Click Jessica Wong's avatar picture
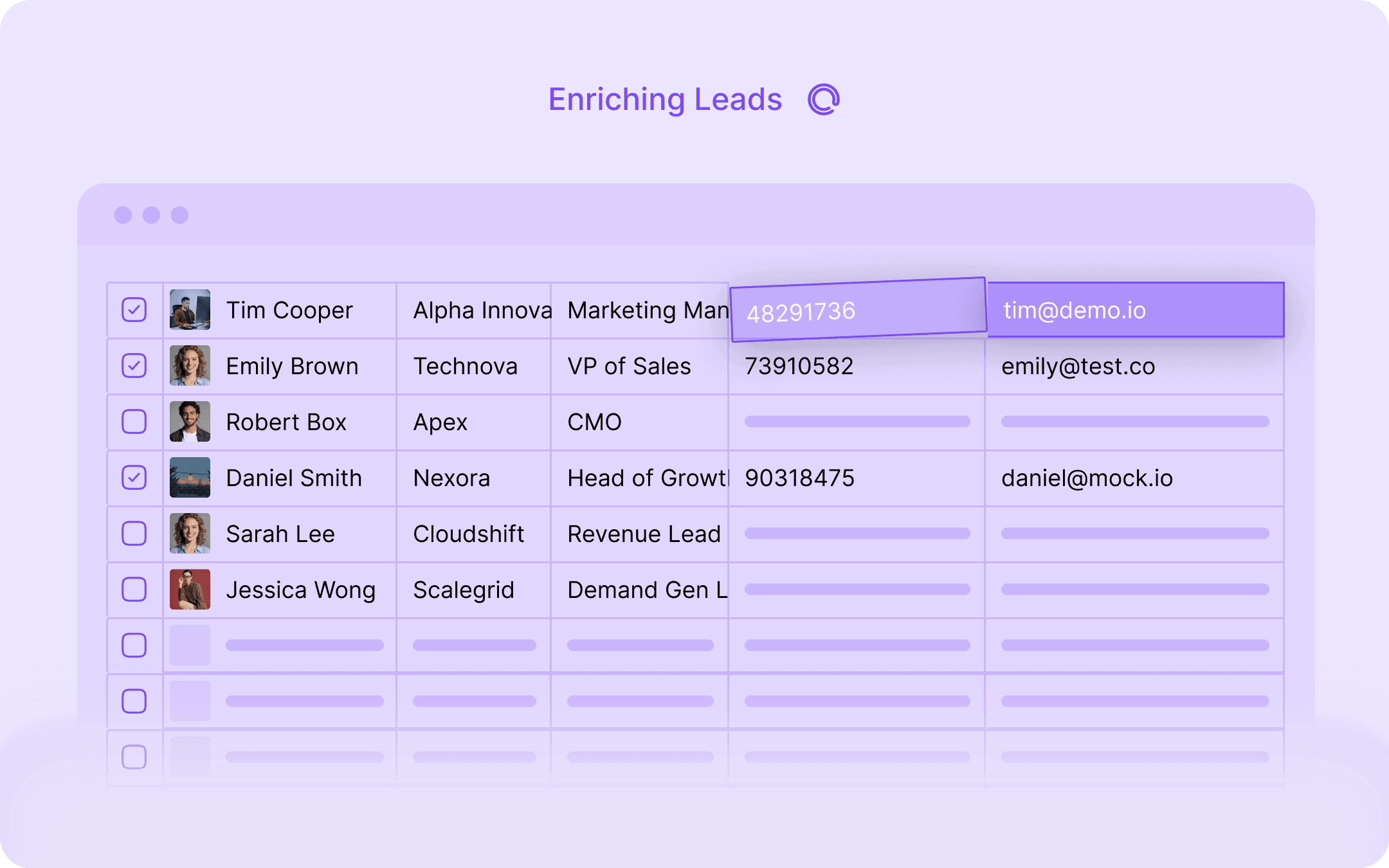 click(x=190, y=590)
